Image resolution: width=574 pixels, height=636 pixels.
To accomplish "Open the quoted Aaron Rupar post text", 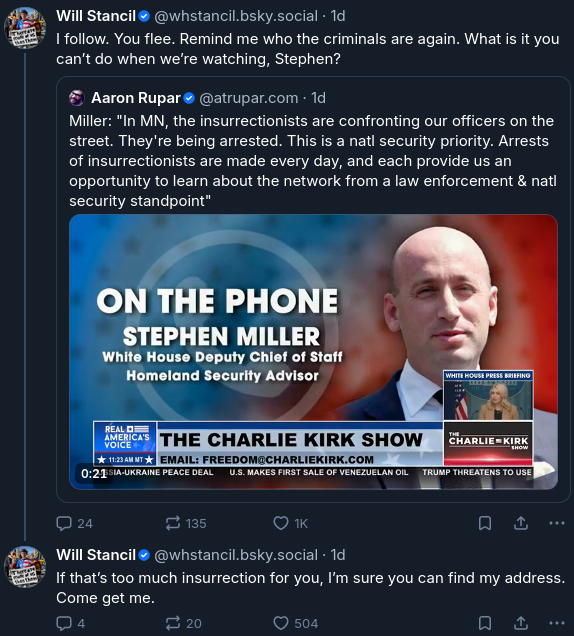I will (312, 161).
